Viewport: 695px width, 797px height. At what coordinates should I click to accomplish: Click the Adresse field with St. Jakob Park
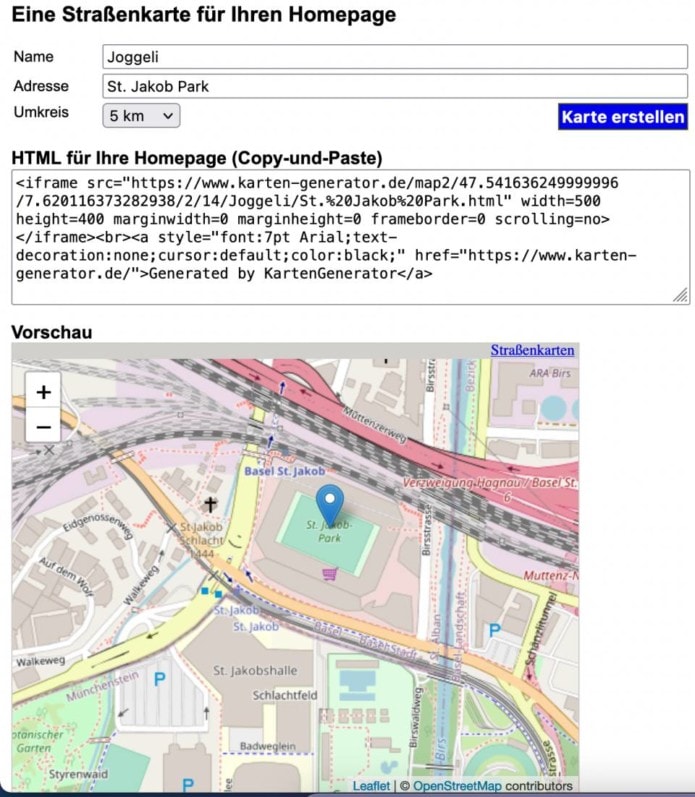(x=395, y=86)
